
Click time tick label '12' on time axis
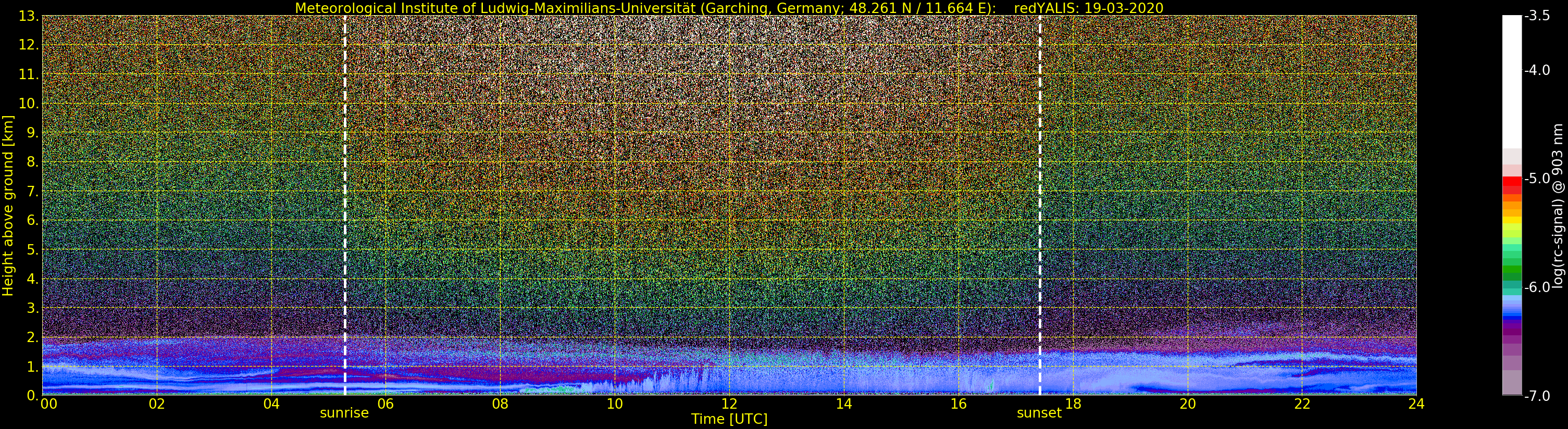pos(729,403)
